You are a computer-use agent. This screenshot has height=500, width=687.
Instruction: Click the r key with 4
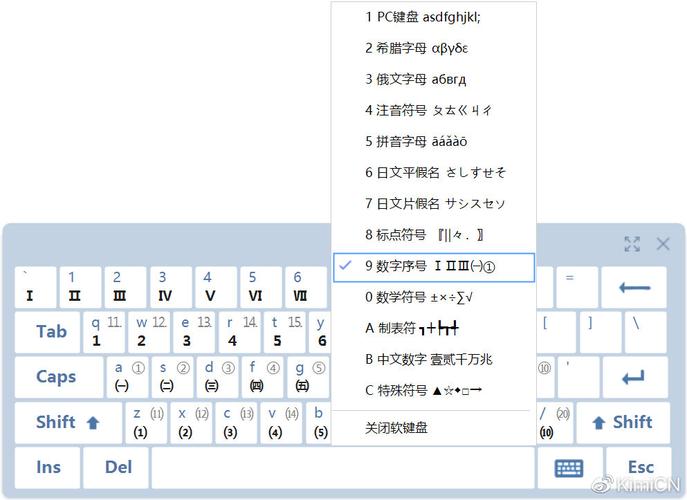point(240,332)
